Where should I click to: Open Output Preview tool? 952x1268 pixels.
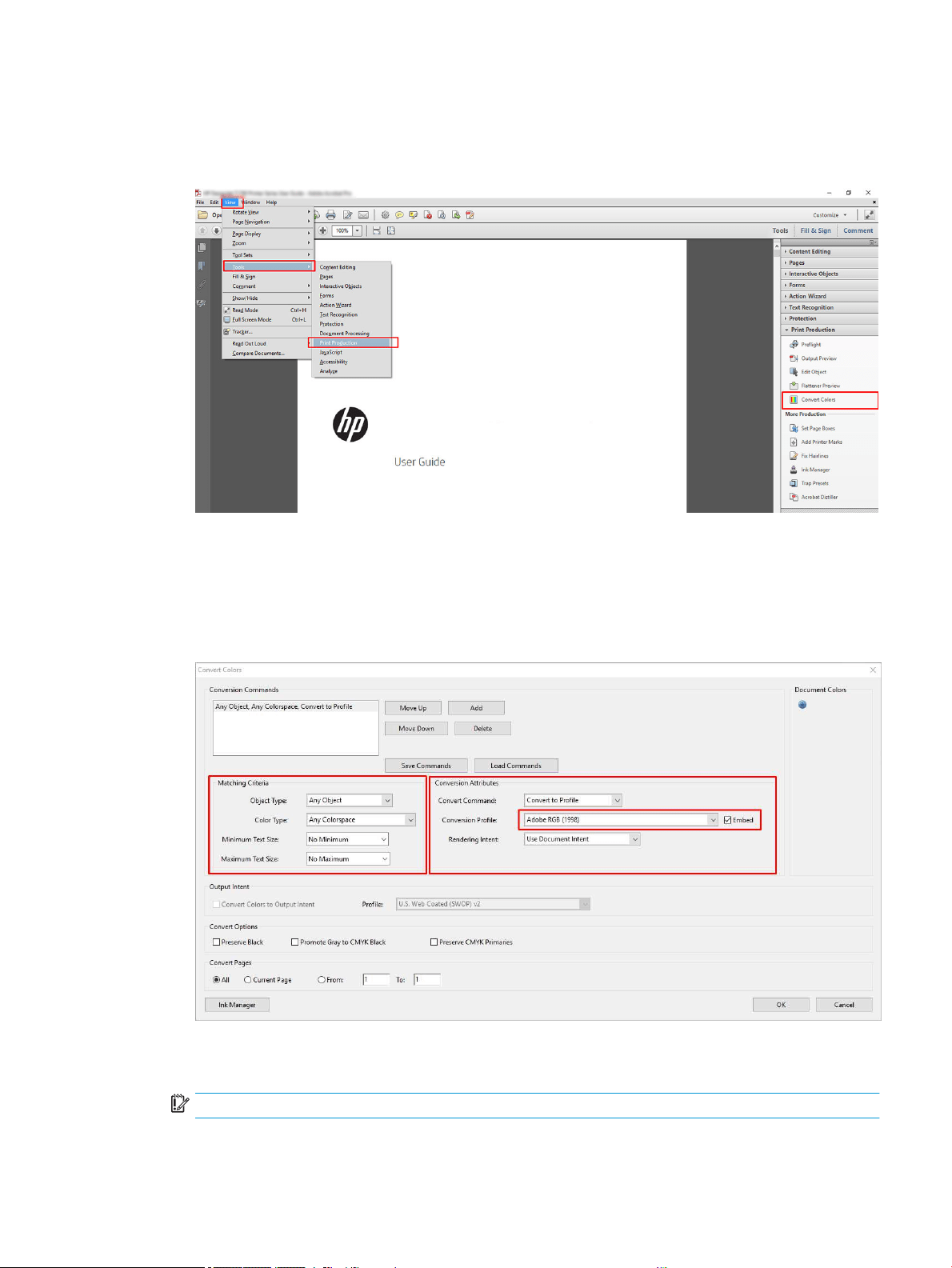pyautogui.click(x=814, y=358)
